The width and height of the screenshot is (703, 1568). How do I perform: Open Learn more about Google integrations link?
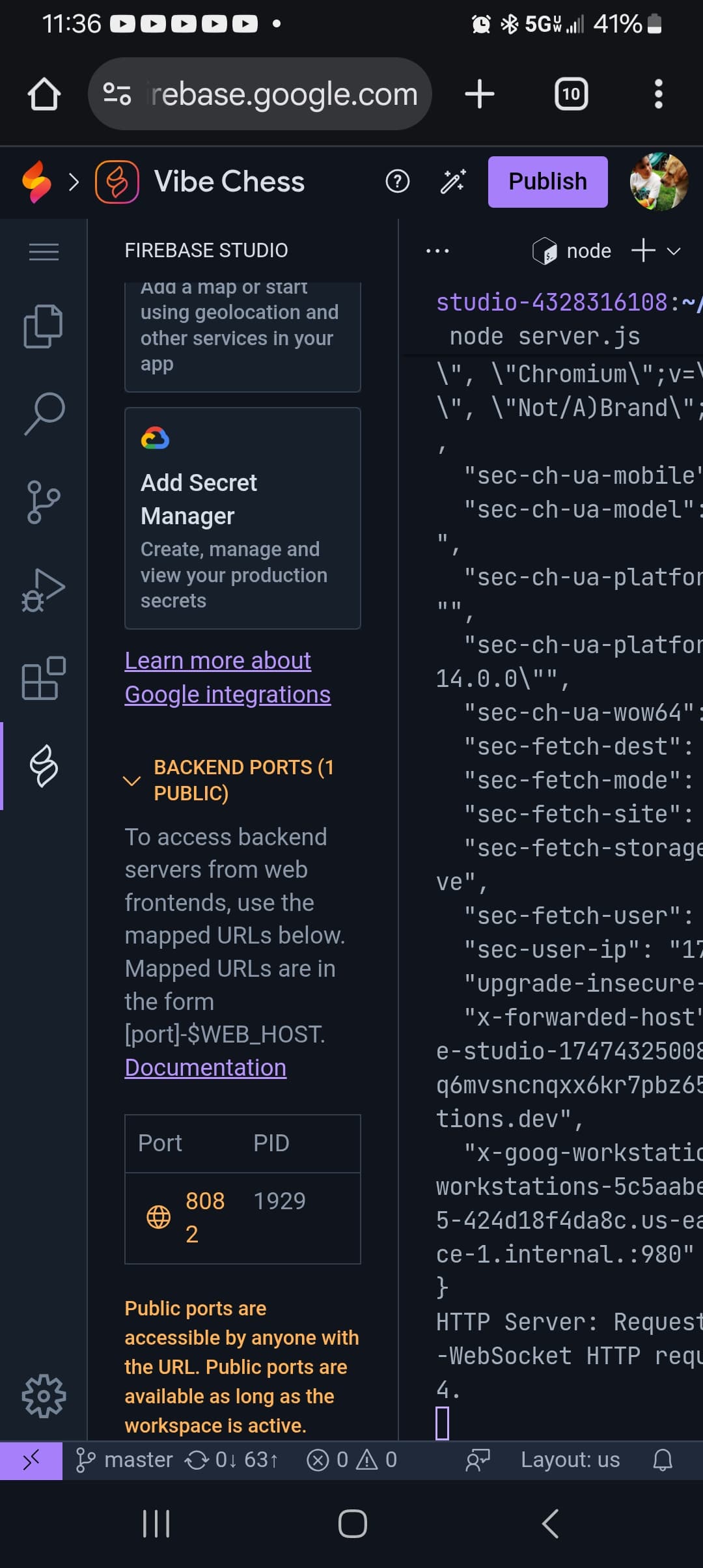[x=228, y=678]
